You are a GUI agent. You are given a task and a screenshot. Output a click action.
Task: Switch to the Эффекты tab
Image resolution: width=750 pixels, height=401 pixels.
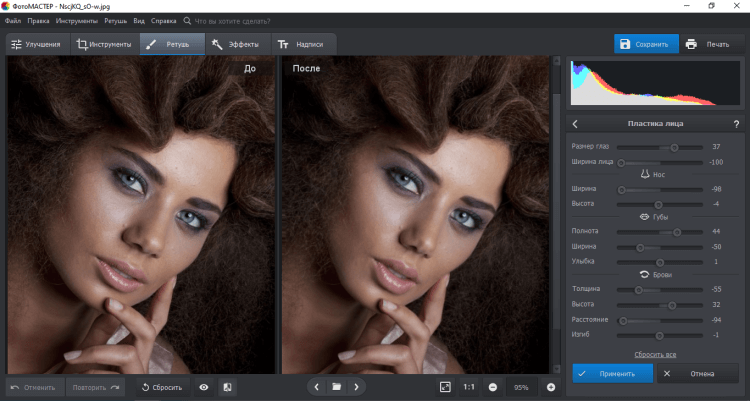(236, 44)
